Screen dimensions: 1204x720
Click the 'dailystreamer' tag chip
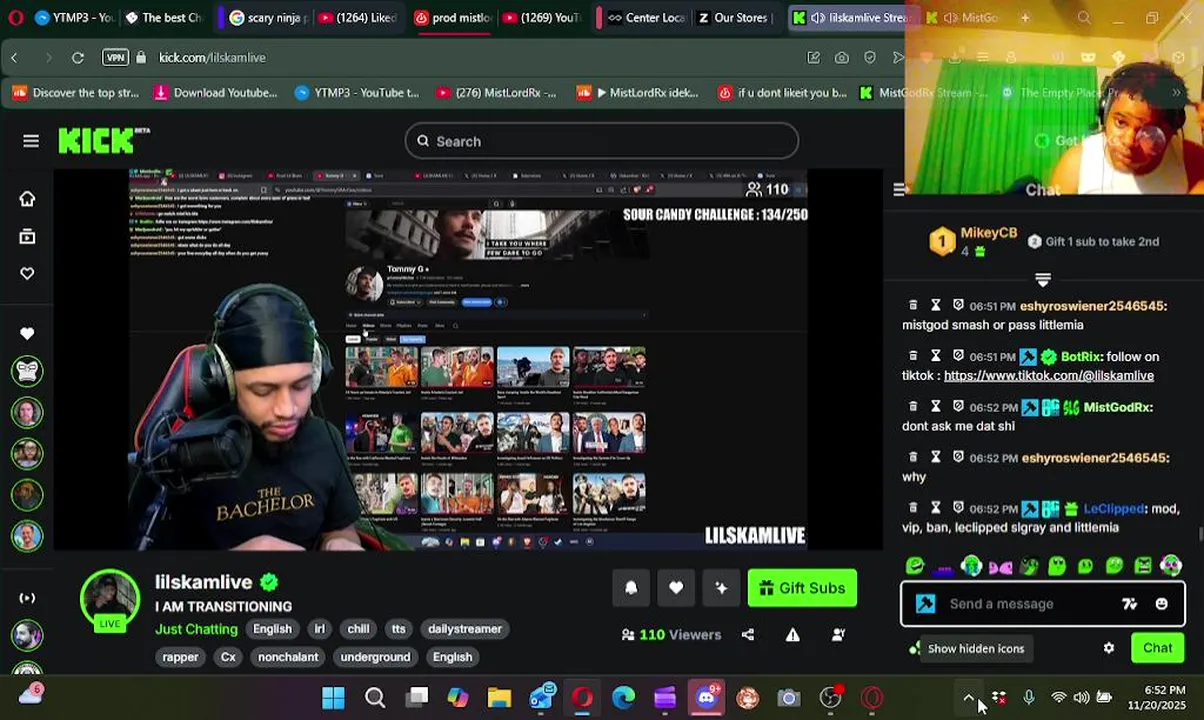(x=465, y=629)
